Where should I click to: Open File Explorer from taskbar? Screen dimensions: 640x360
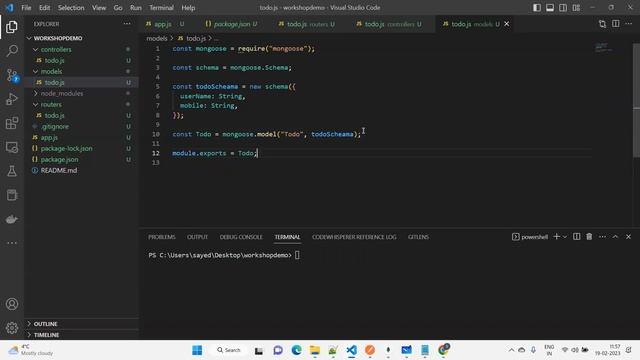[x=315, y=350]
